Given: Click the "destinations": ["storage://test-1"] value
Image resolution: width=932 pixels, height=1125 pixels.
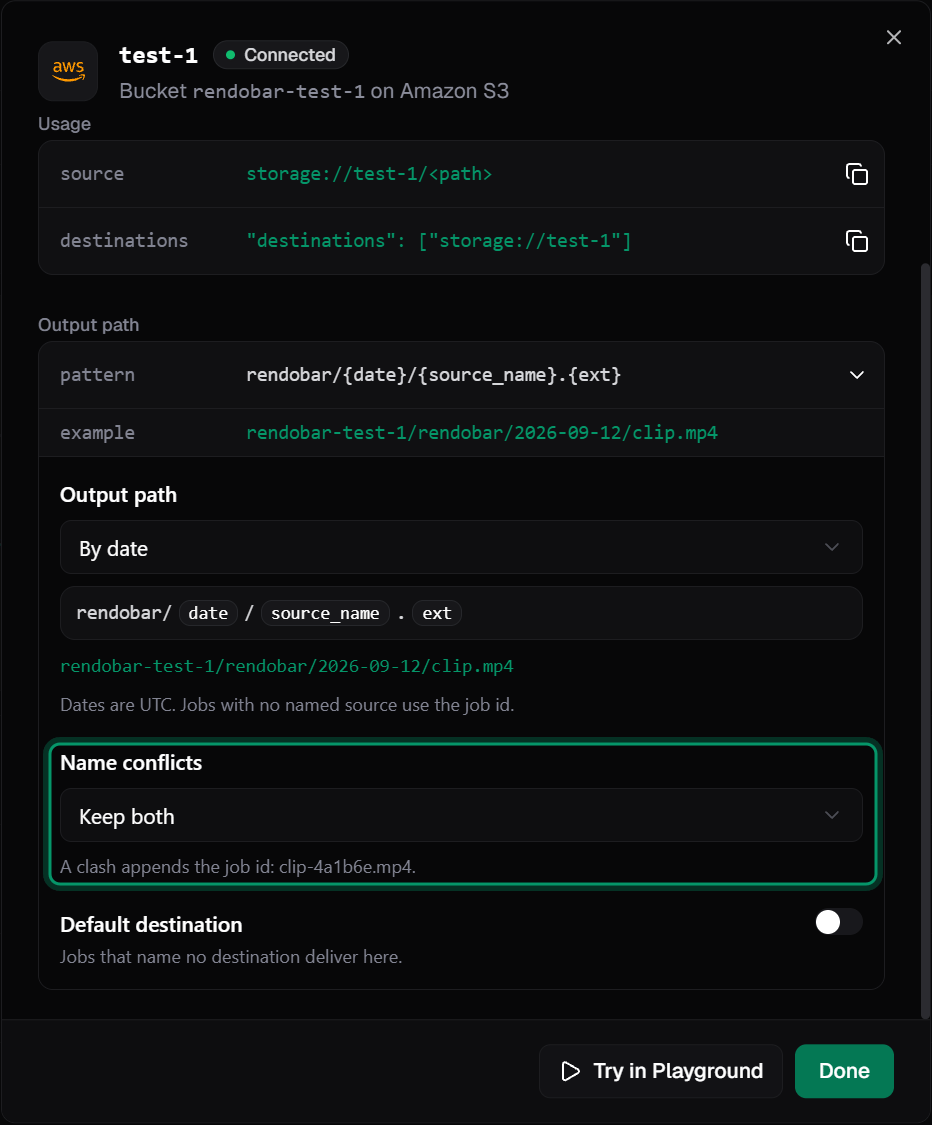Looking at the screenshot, I should (x=438, y=241).
